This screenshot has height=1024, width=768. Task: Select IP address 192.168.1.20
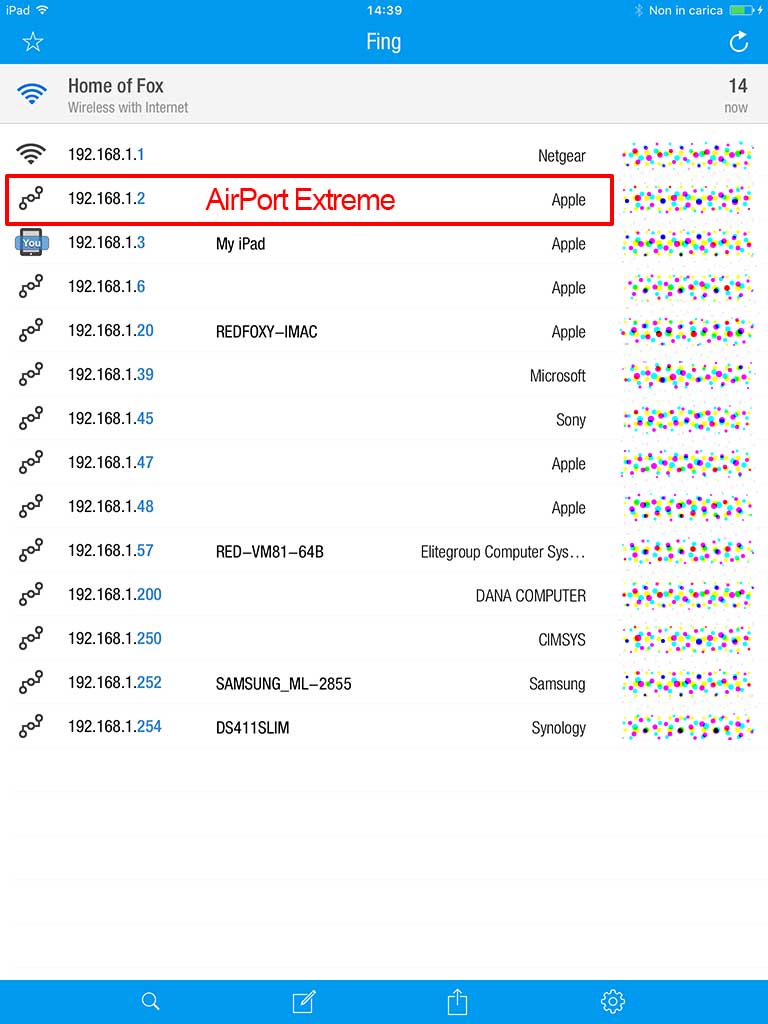111,330
